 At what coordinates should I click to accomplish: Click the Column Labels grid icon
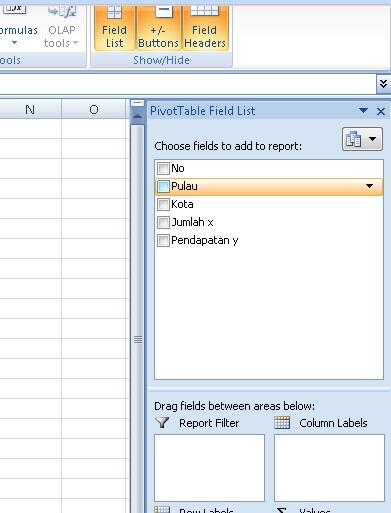pos(282,423)
